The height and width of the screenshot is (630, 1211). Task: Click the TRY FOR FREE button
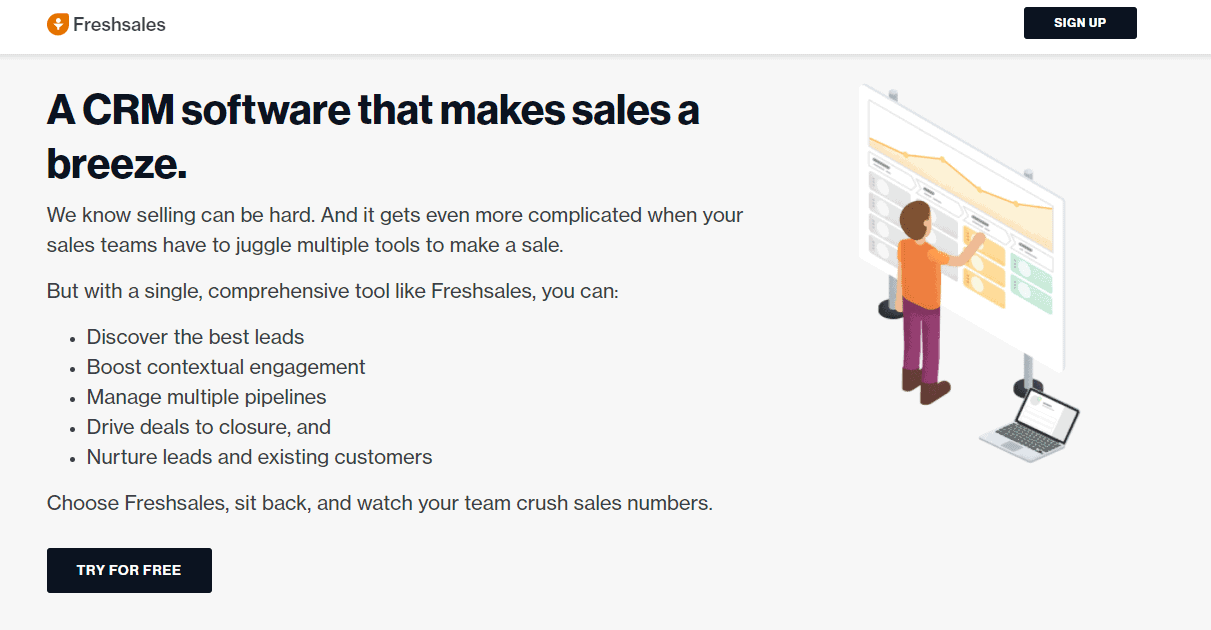(129, 570)
